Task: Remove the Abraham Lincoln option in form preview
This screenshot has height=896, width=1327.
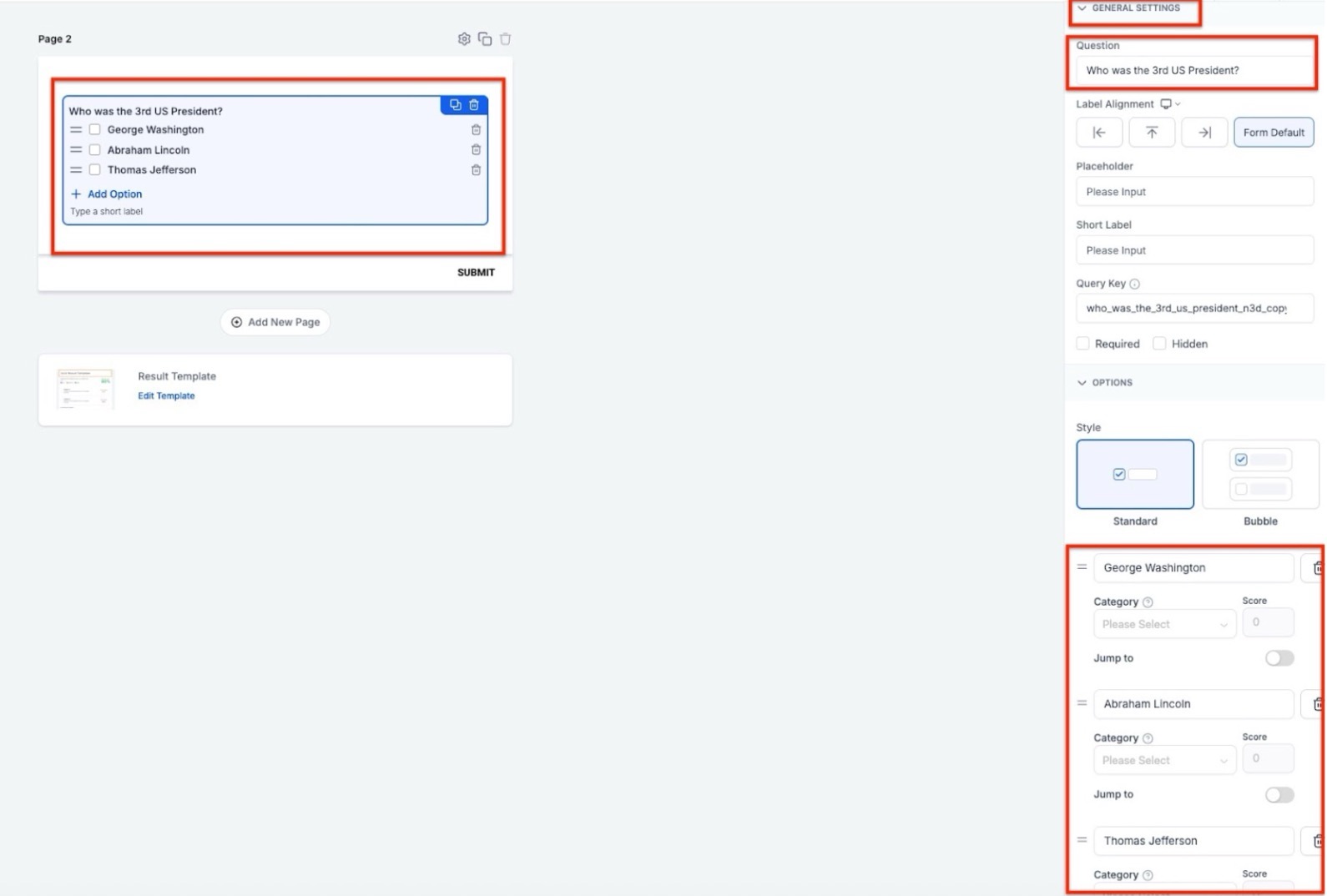Action: 476,149
